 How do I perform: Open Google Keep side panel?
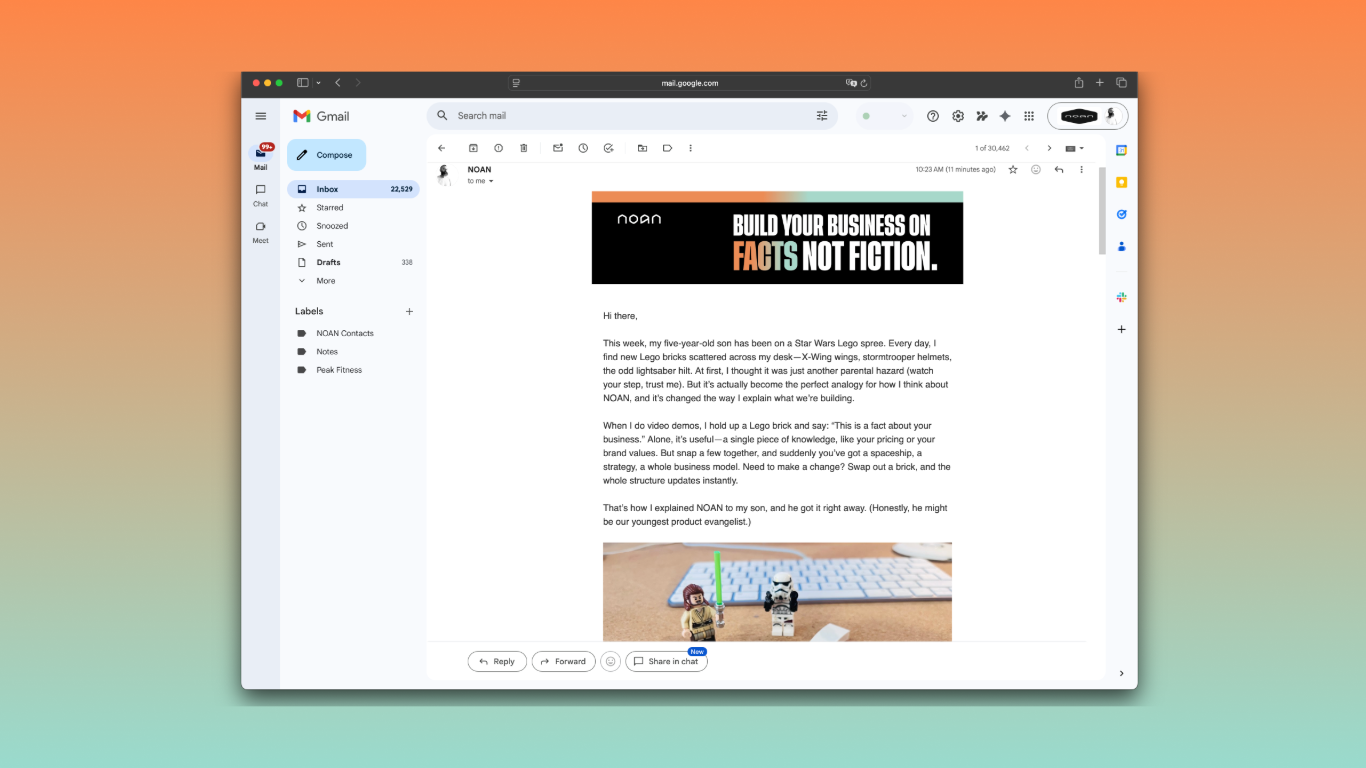(1122, 182)
